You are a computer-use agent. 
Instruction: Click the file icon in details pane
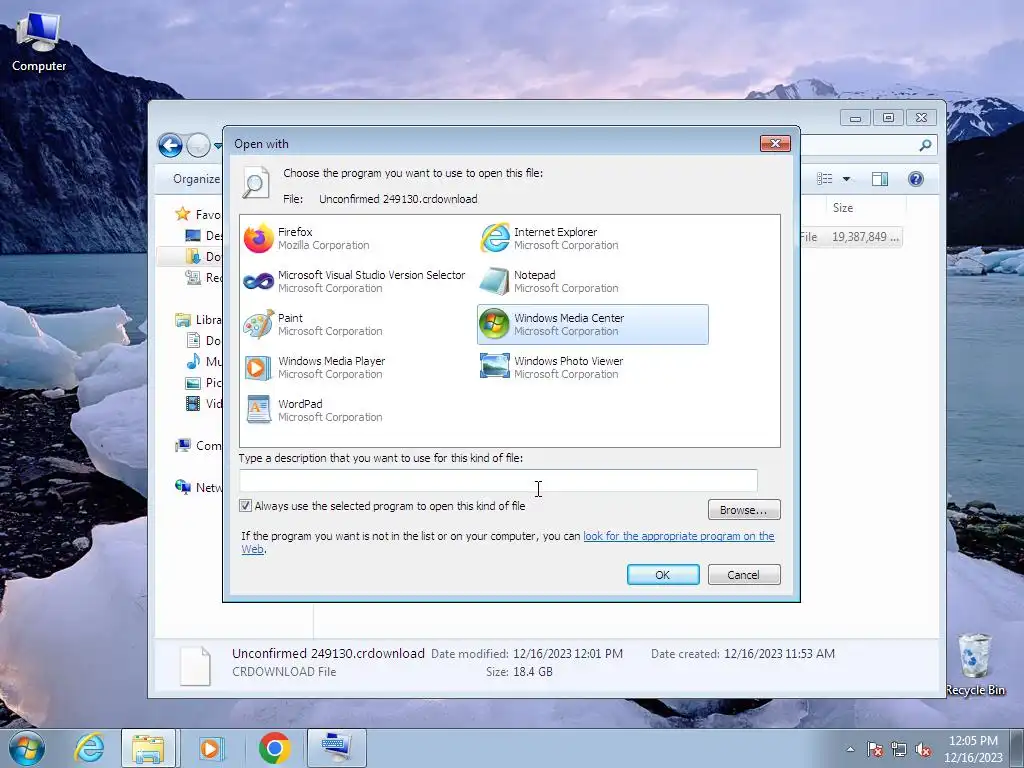(x=195, y=665)
